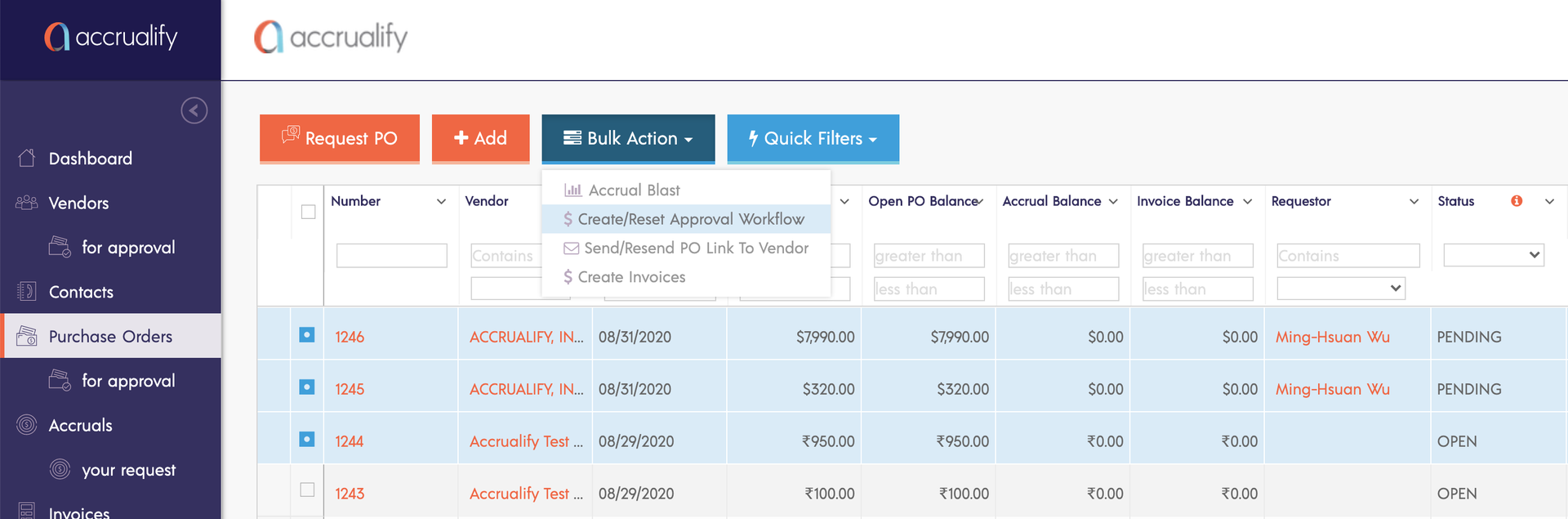Check the checkbox for PO 1243
Screen dimensions: 1568x519
coord(307,490)
